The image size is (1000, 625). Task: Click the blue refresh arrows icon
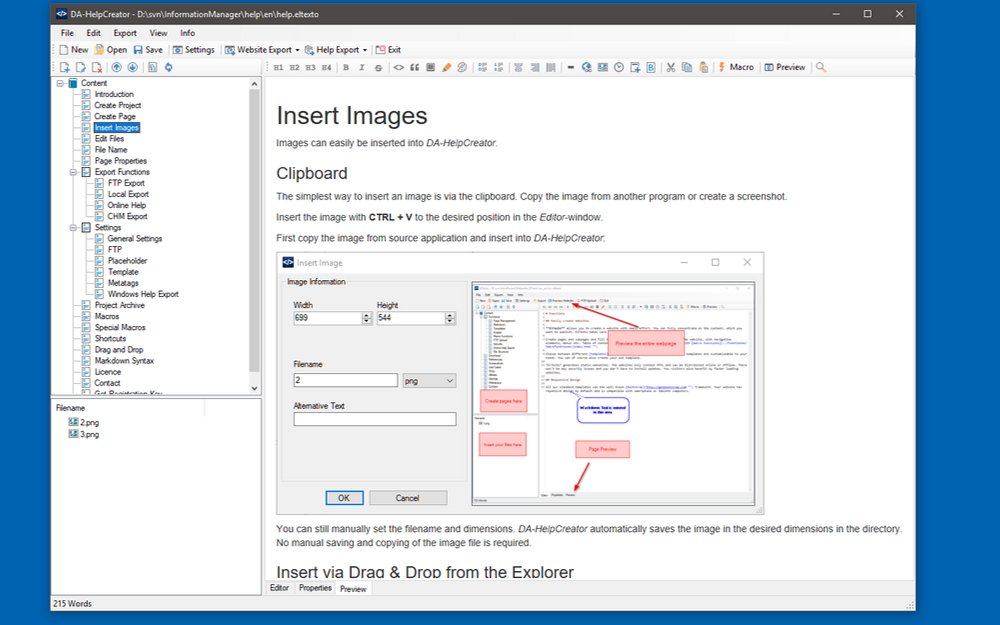pos(168,67)
